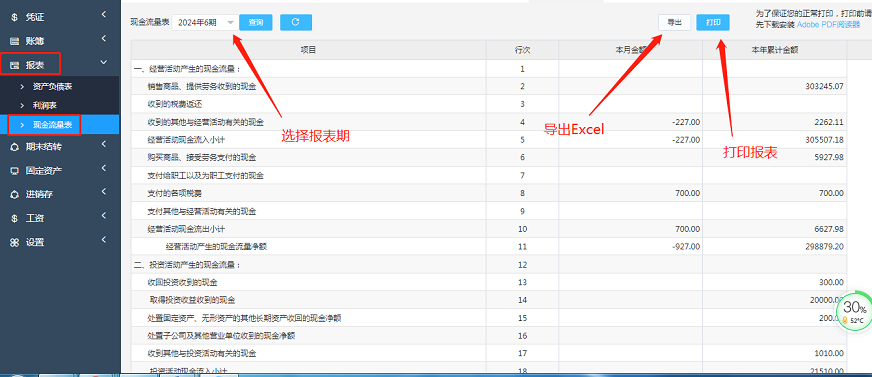872x377 pixels.
Task: Open the 固定资产 sidebar section
Action: [60, 171]
